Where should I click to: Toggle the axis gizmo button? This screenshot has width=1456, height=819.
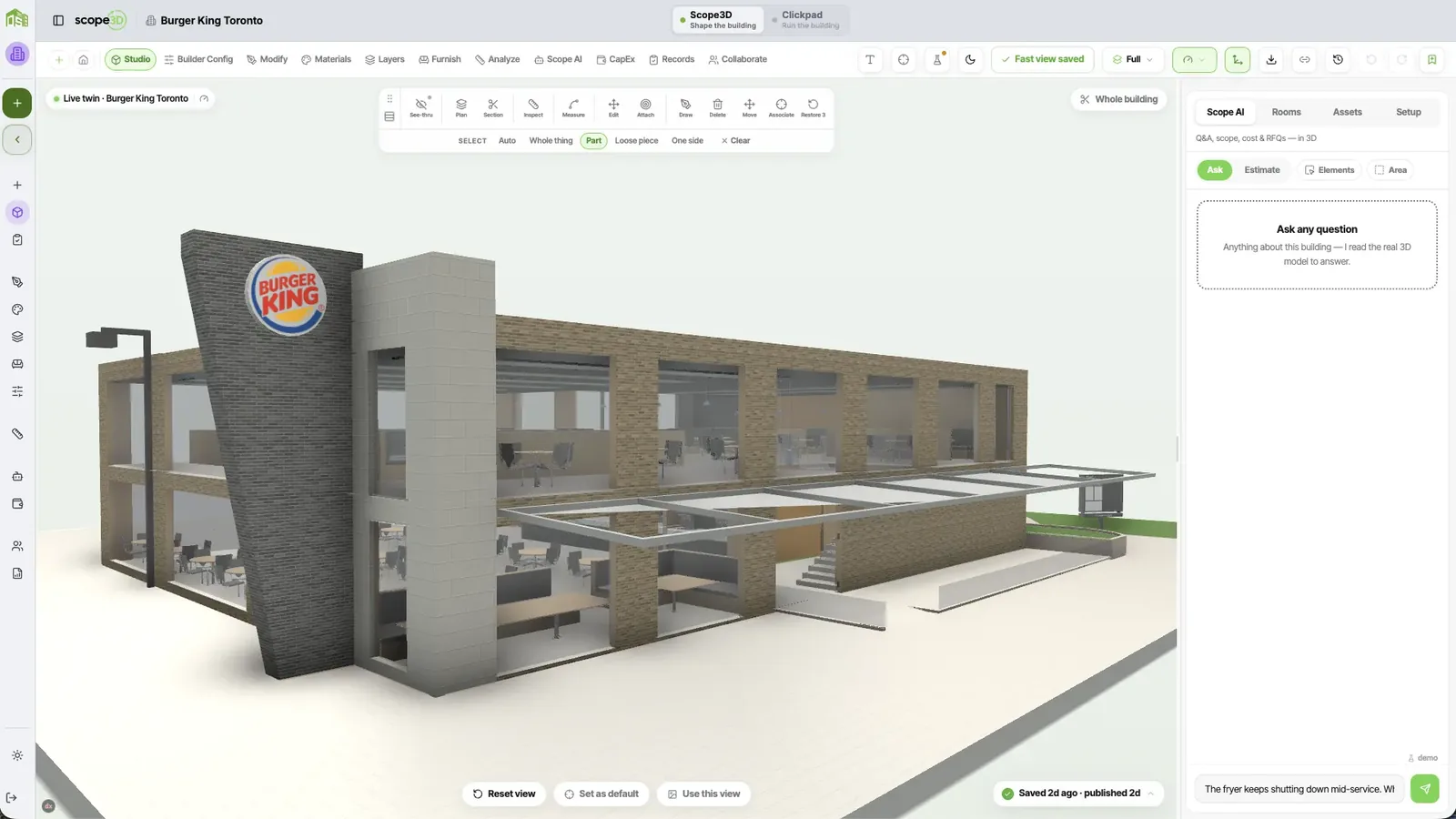click(x=1237, y=60)
